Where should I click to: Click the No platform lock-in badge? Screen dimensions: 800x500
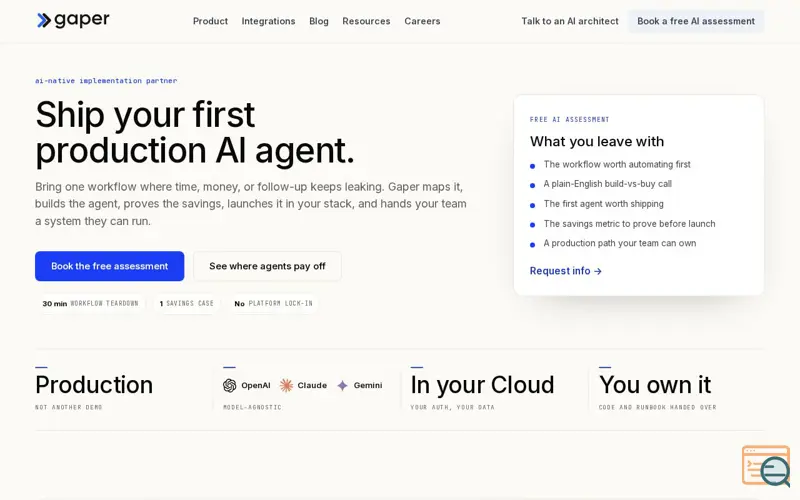tap(273, 304)
